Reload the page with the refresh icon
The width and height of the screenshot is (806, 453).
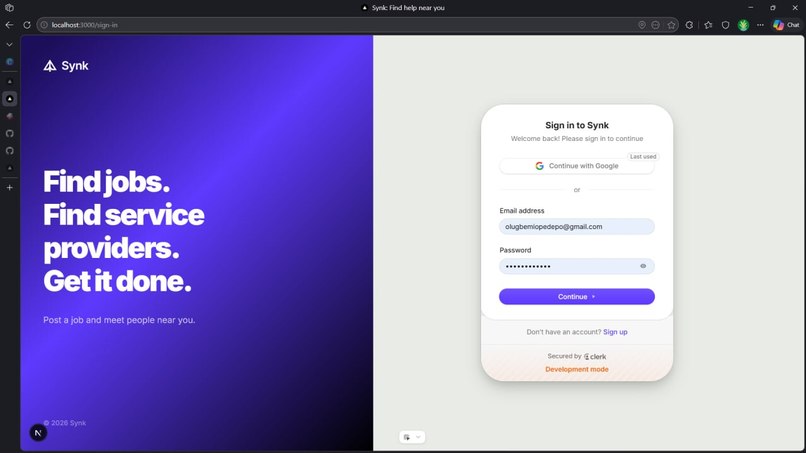click(27, 25)
